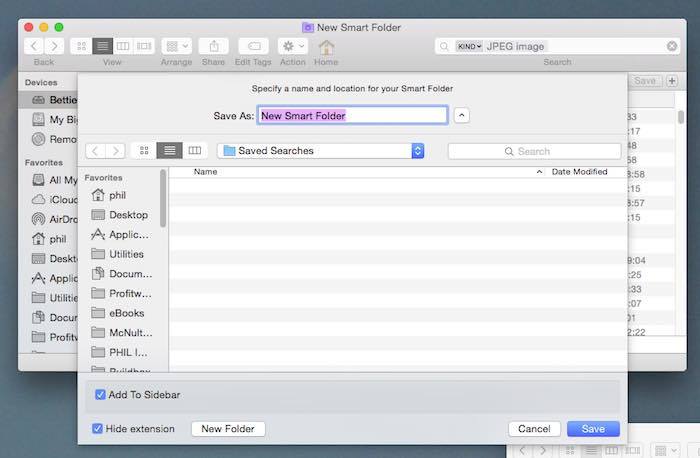Image resolution: width=700 pixels, height=458 pixels.
Task: Switch Finder window to Cover Flow view
Action: click(x=144, y=46)
